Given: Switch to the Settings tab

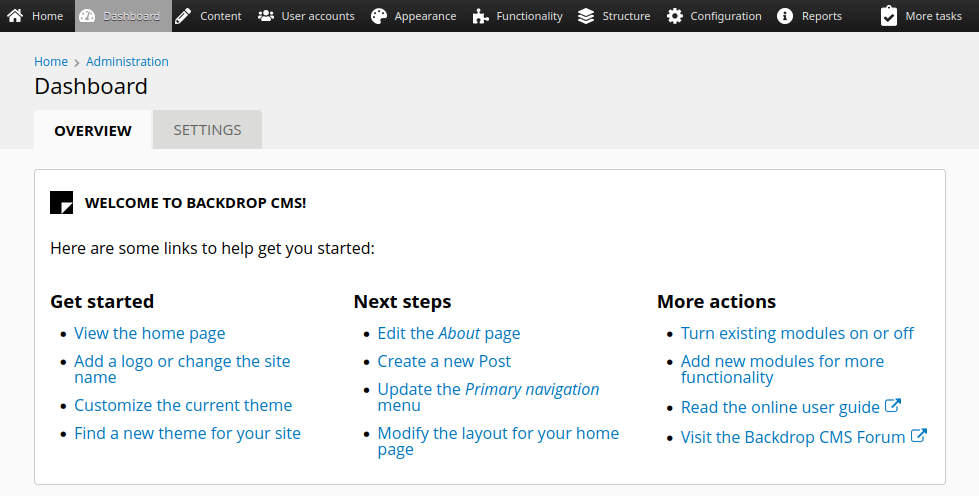Looking at the screenshot, I should (207, 130).
